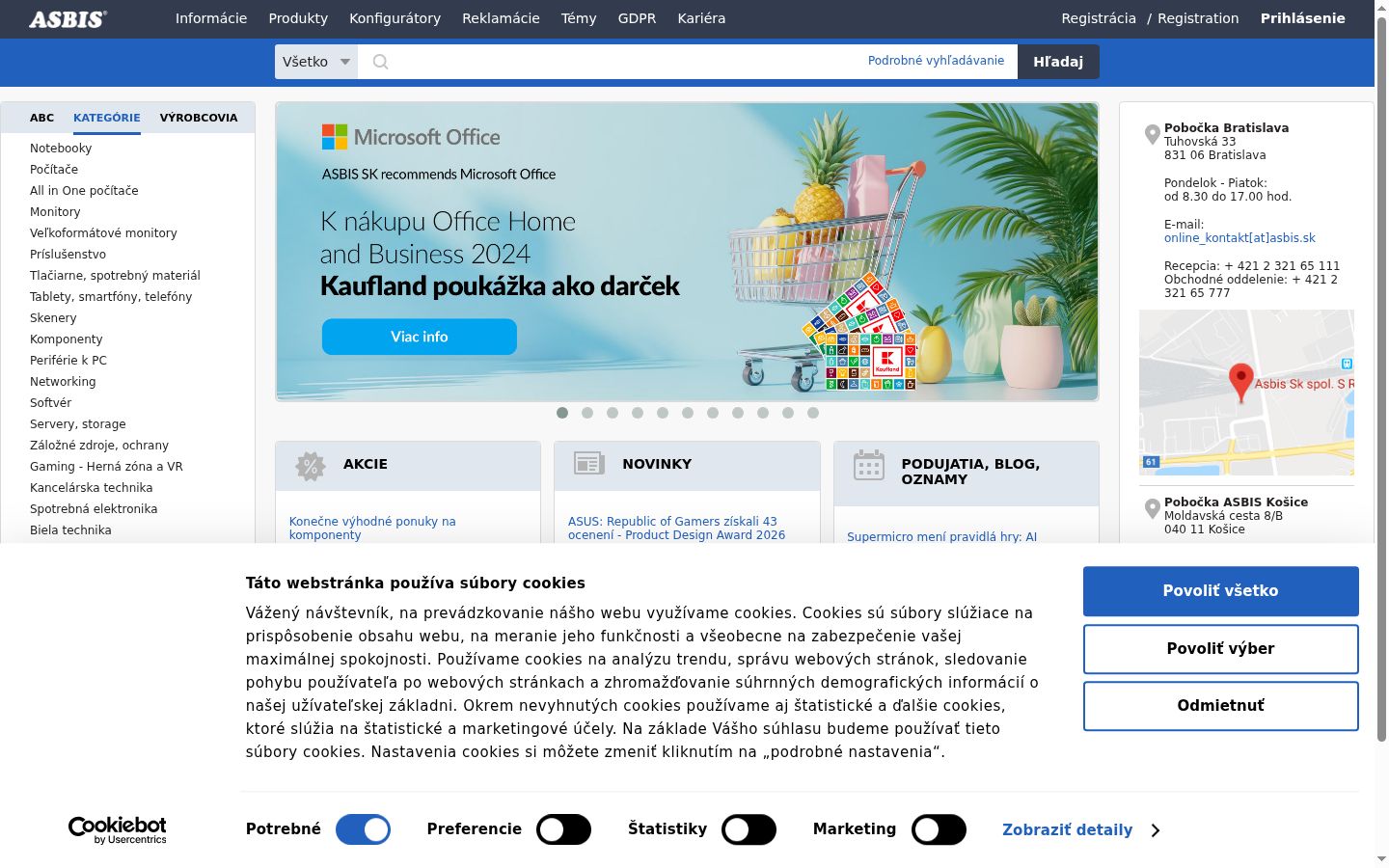
Task: Open the online_kontakt email link
Action: (x=1239, y=238)
